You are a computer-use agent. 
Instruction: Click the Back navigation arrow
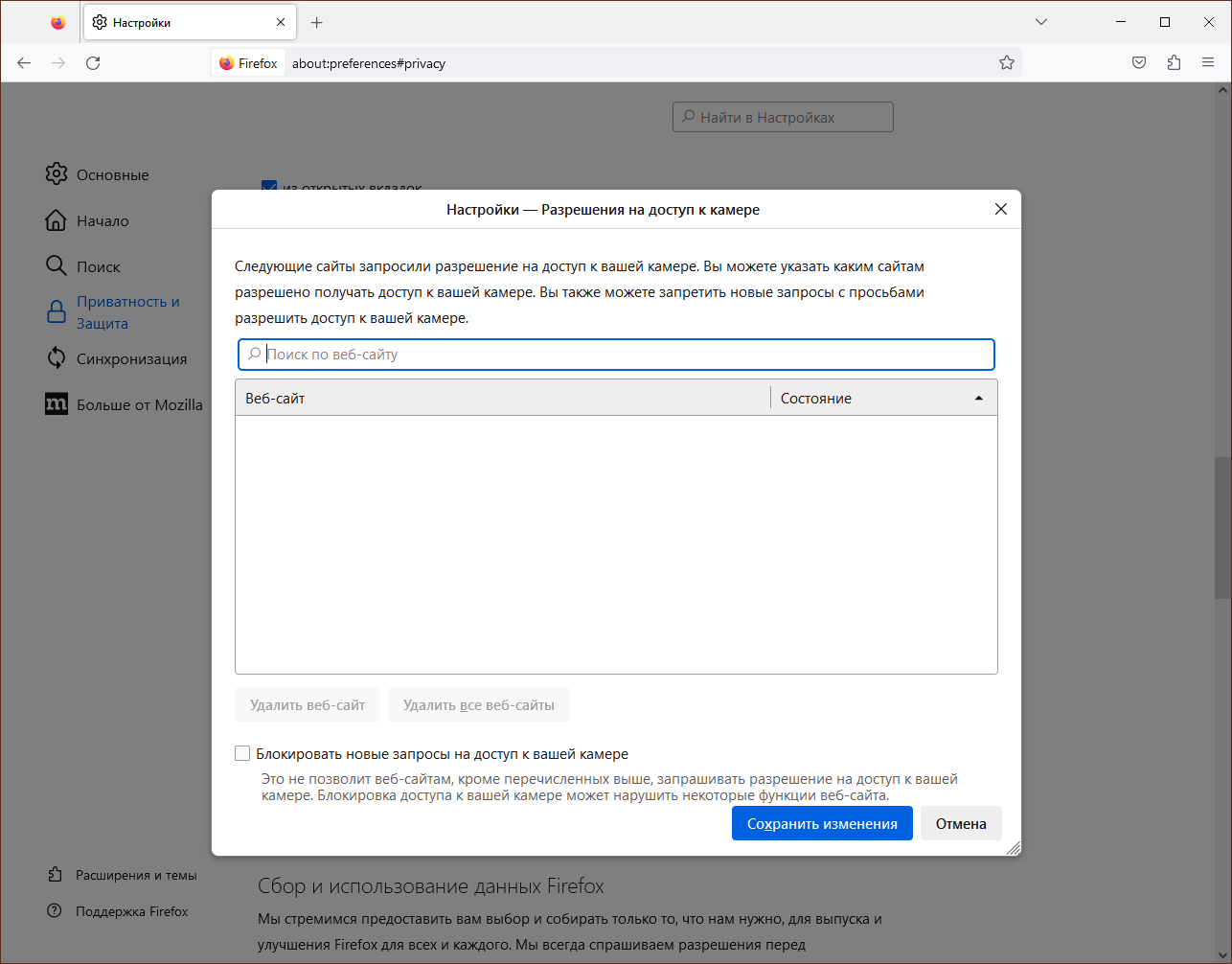click(24, 63)
